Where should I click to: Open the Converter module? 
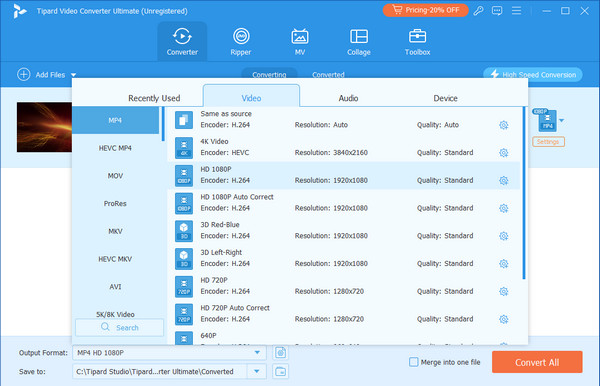pyautogui.click(x=182, y=41)
